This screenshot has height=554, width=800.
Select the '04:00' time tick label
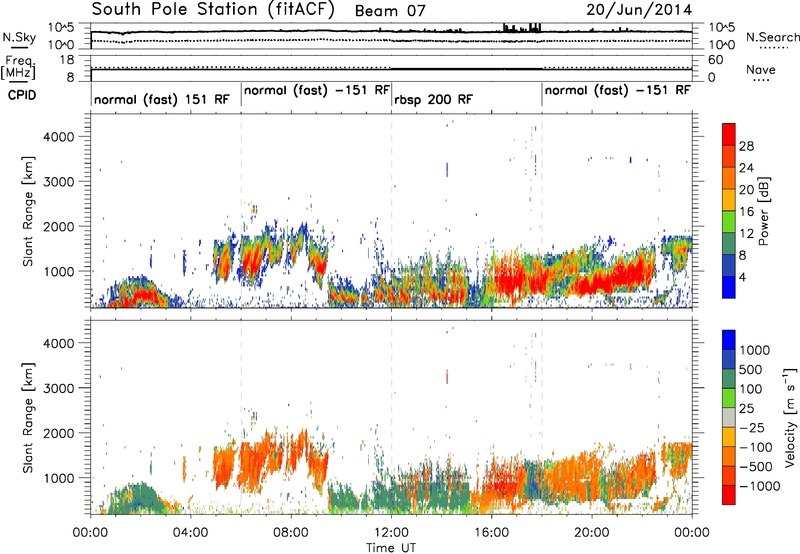point(190,533)
